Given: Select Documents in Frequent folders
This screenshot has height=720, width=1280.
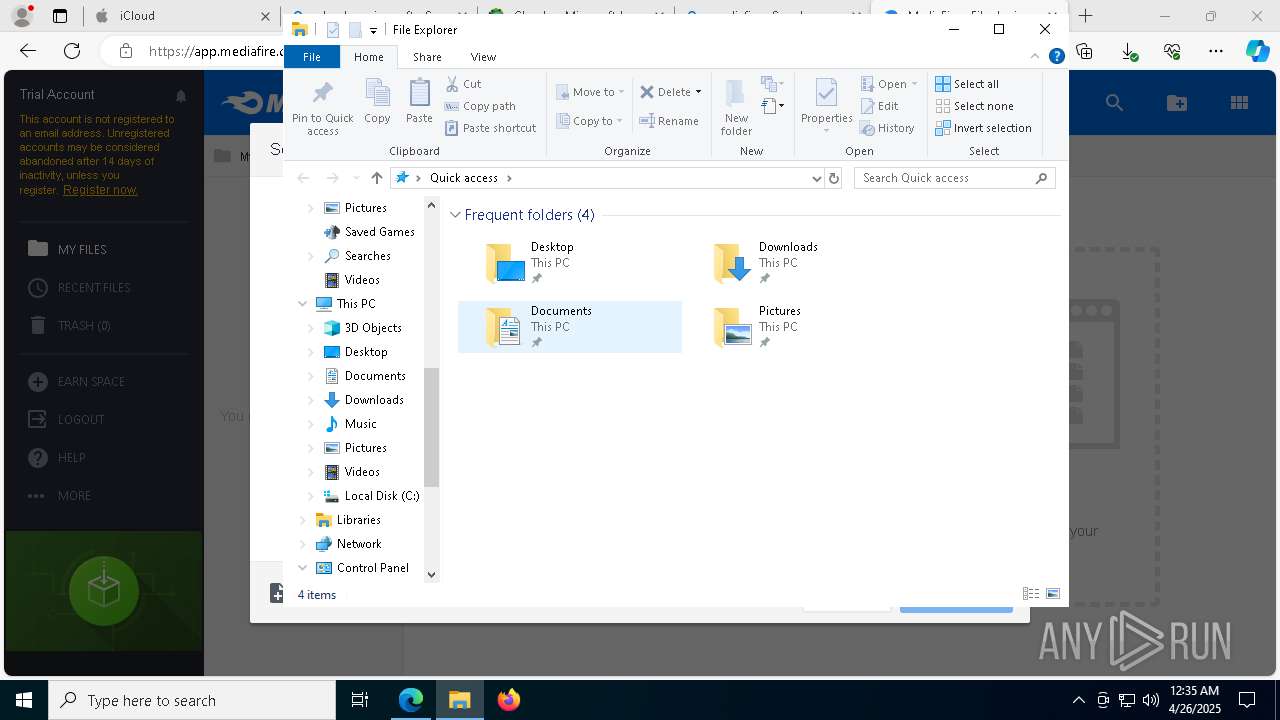Looking at the screenshot, I should pos(569,326).
